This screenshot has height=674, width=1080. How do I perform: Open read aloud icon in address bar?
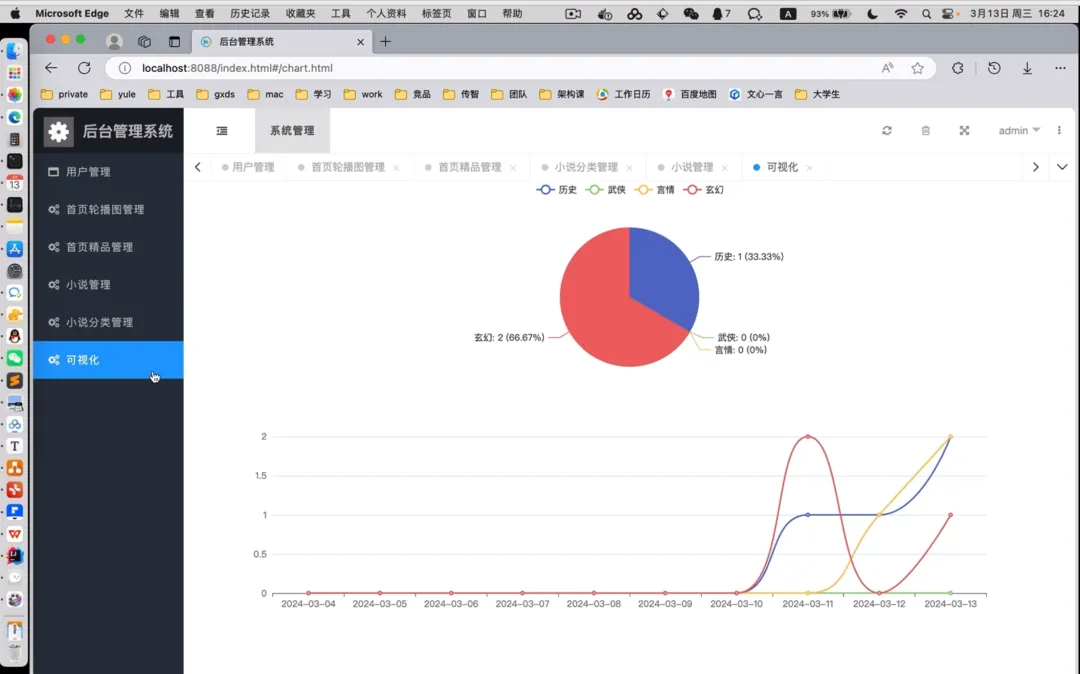coord(887,67)
